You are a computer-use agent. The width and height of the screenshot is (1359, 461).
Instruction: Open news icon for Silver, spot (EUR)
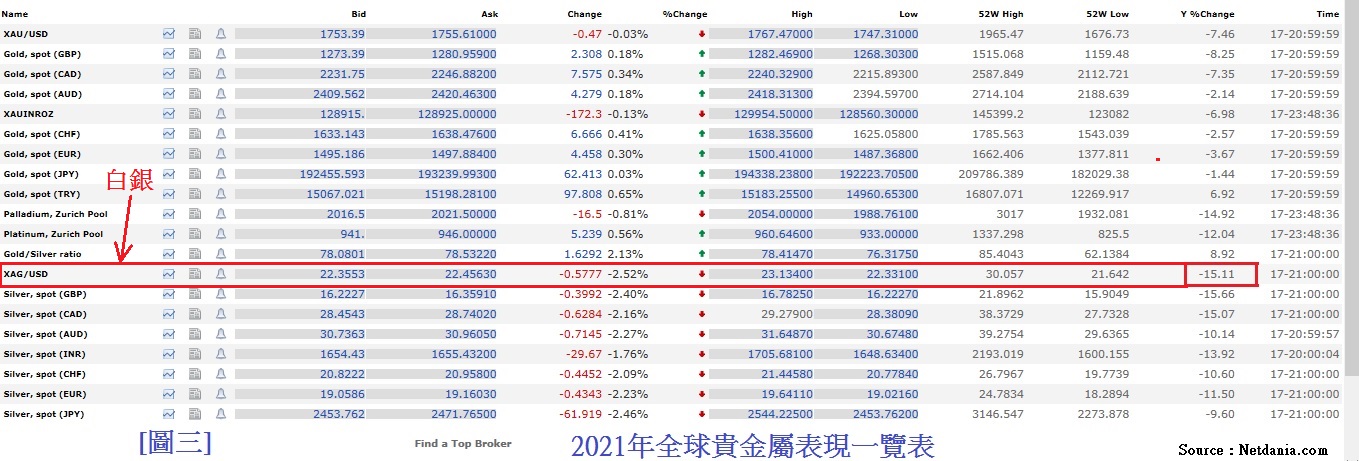195,394
